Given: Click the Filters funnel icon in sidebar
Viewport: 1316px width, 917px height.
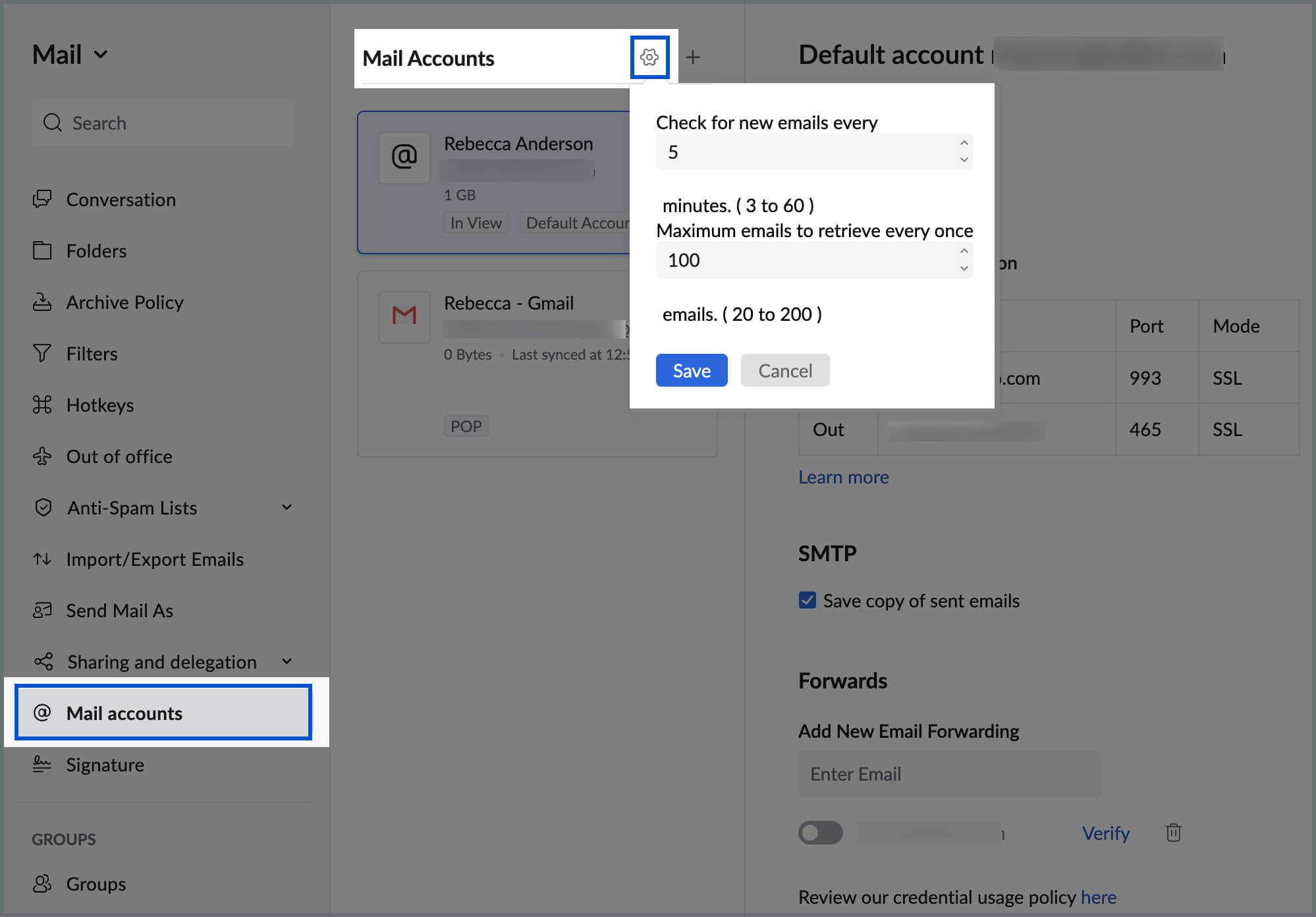Looking at the screenshot, I should click(42, 354).
